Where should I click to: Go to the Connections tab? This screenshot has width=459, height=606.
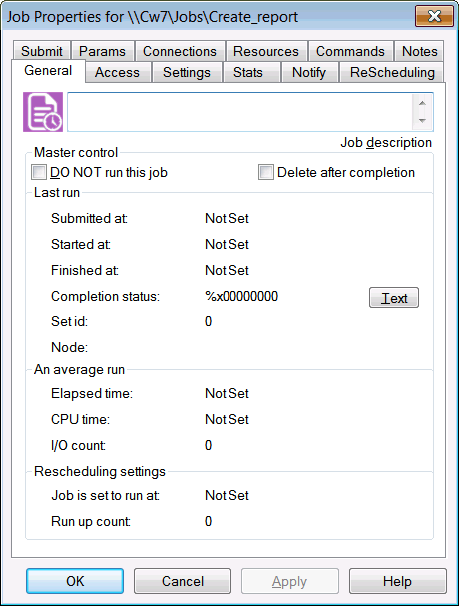(180, 51)
